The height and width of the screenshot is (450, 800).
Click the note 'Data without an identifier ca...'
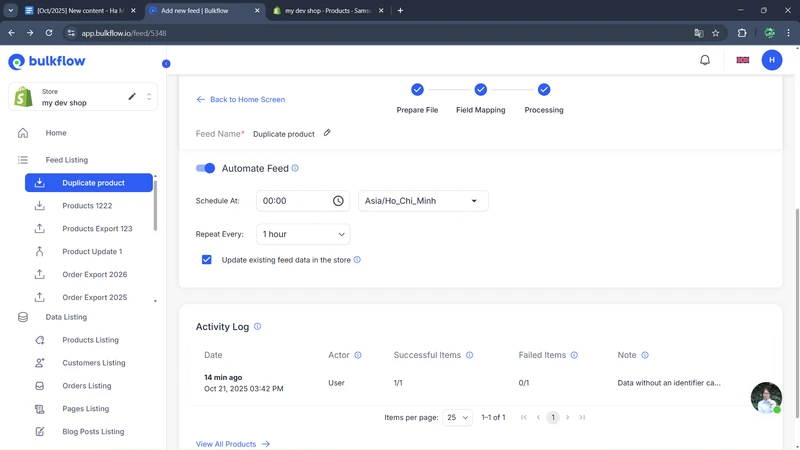[x=669, y=383]
